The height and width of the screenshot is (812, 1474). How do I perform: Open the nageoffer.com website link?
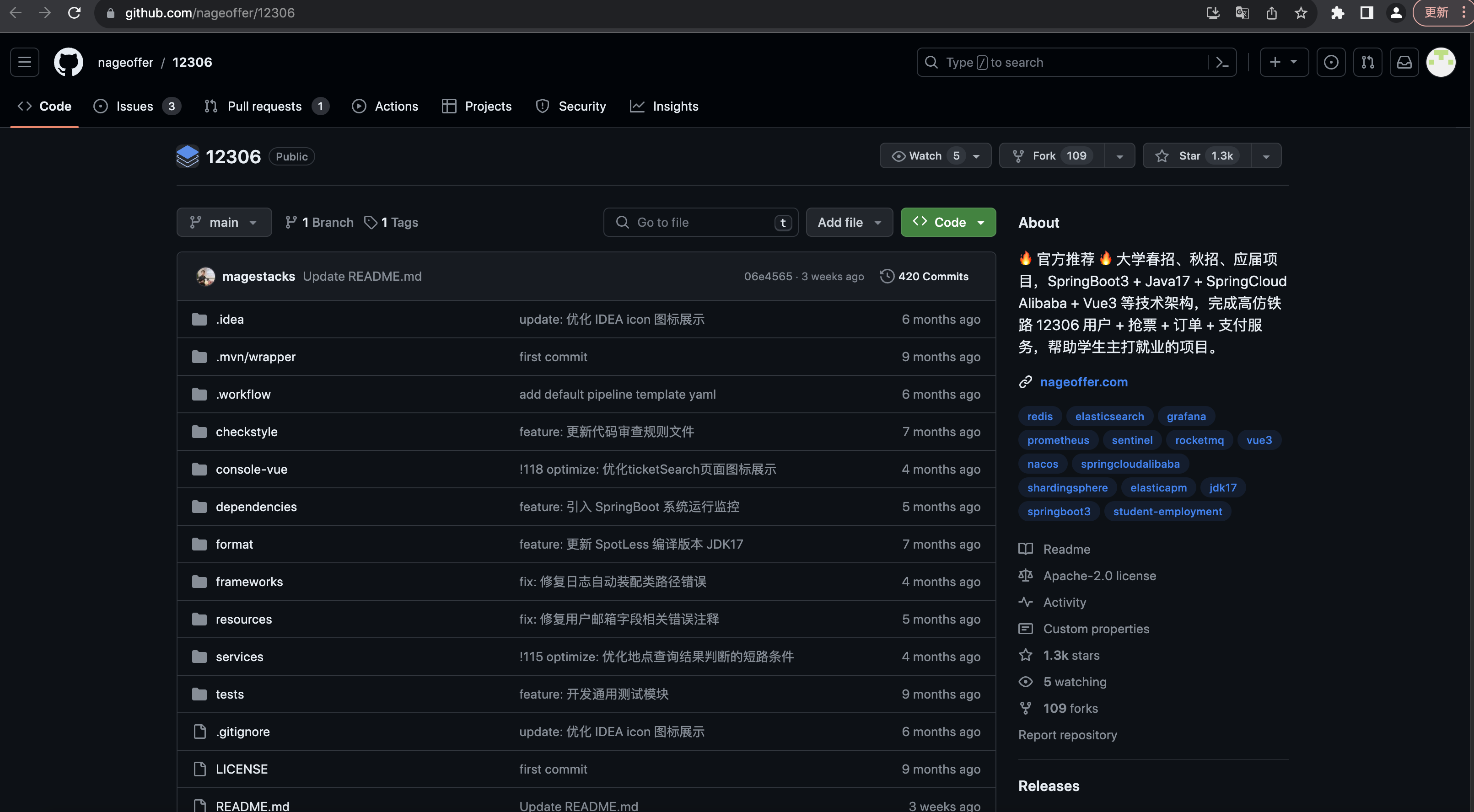pyautogui.click(x=1083, y=381)
